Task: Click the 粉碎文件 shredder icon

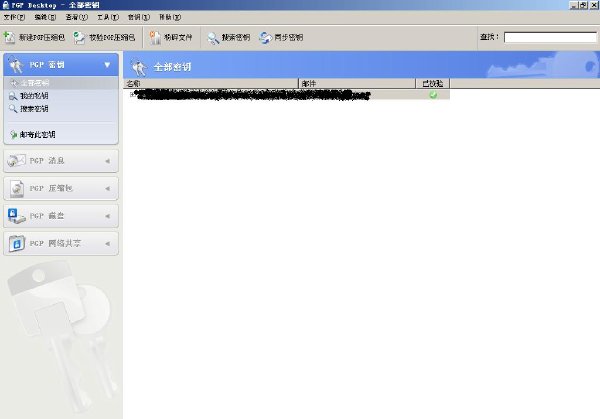Action: 155,37
